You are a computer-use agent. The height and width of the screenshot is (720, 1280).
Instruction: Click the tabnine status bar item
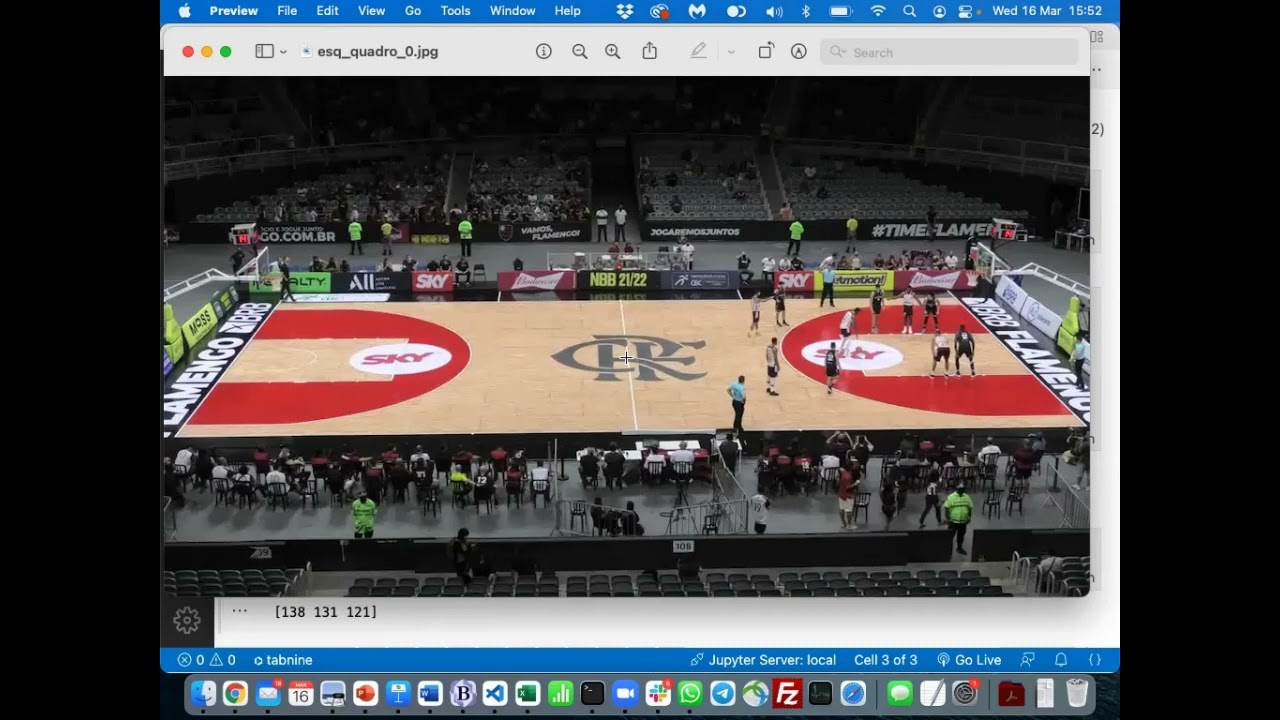283,660
